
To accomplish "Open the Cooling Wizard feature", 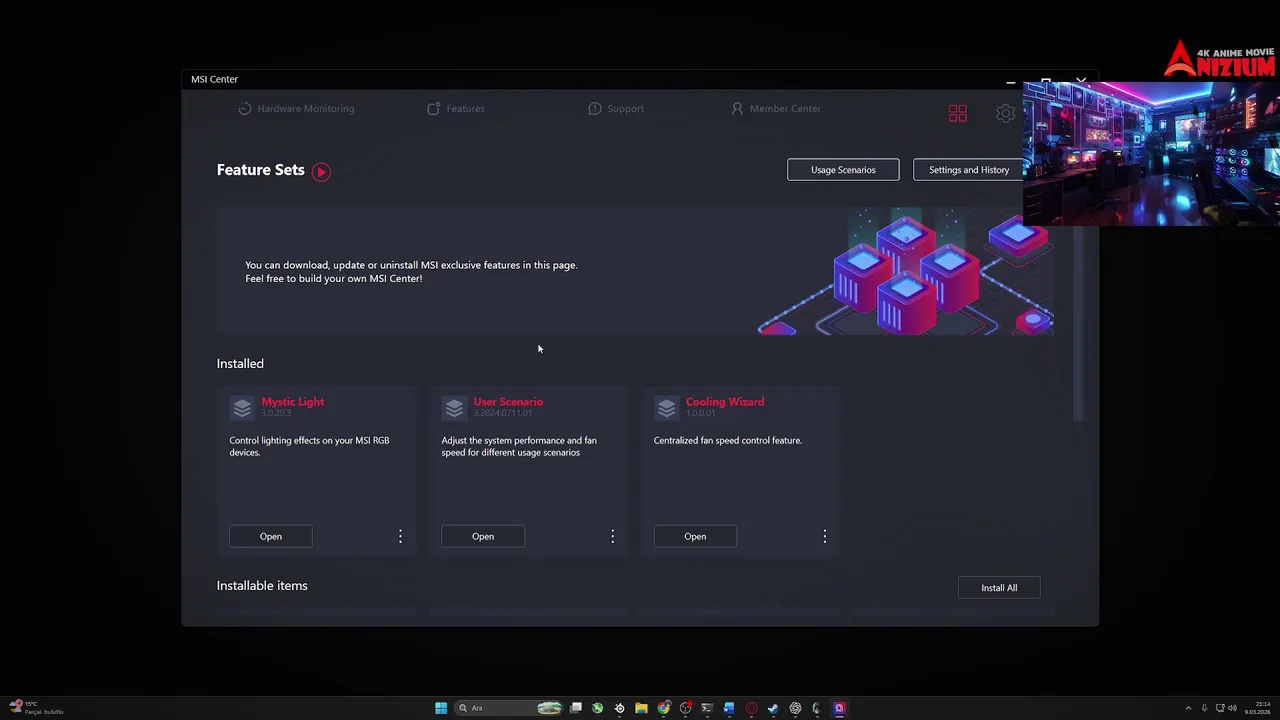I will [x=695, y=537].
